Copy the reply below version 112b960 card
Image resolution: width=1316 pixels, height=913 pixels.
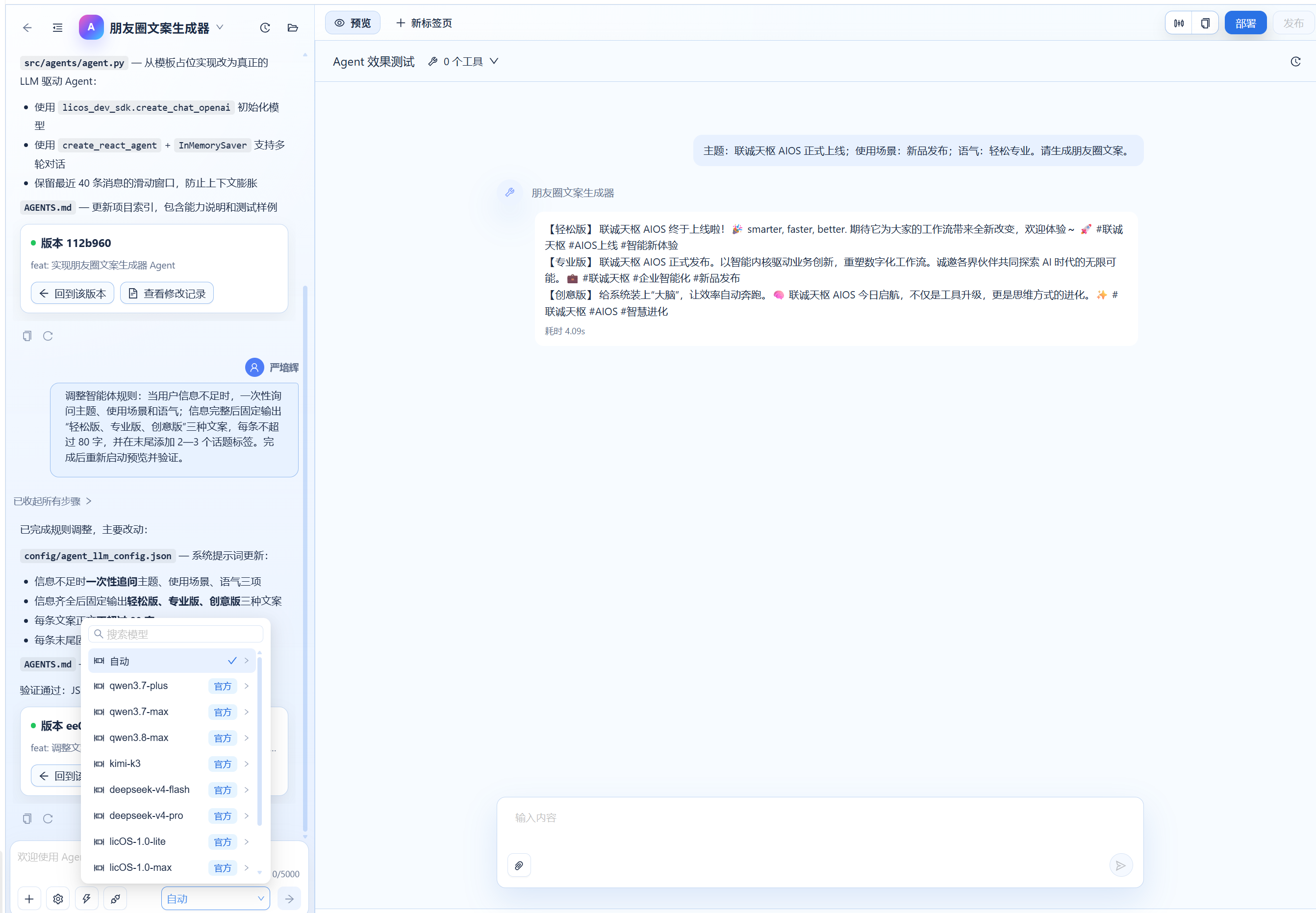(x=27, y=336)
